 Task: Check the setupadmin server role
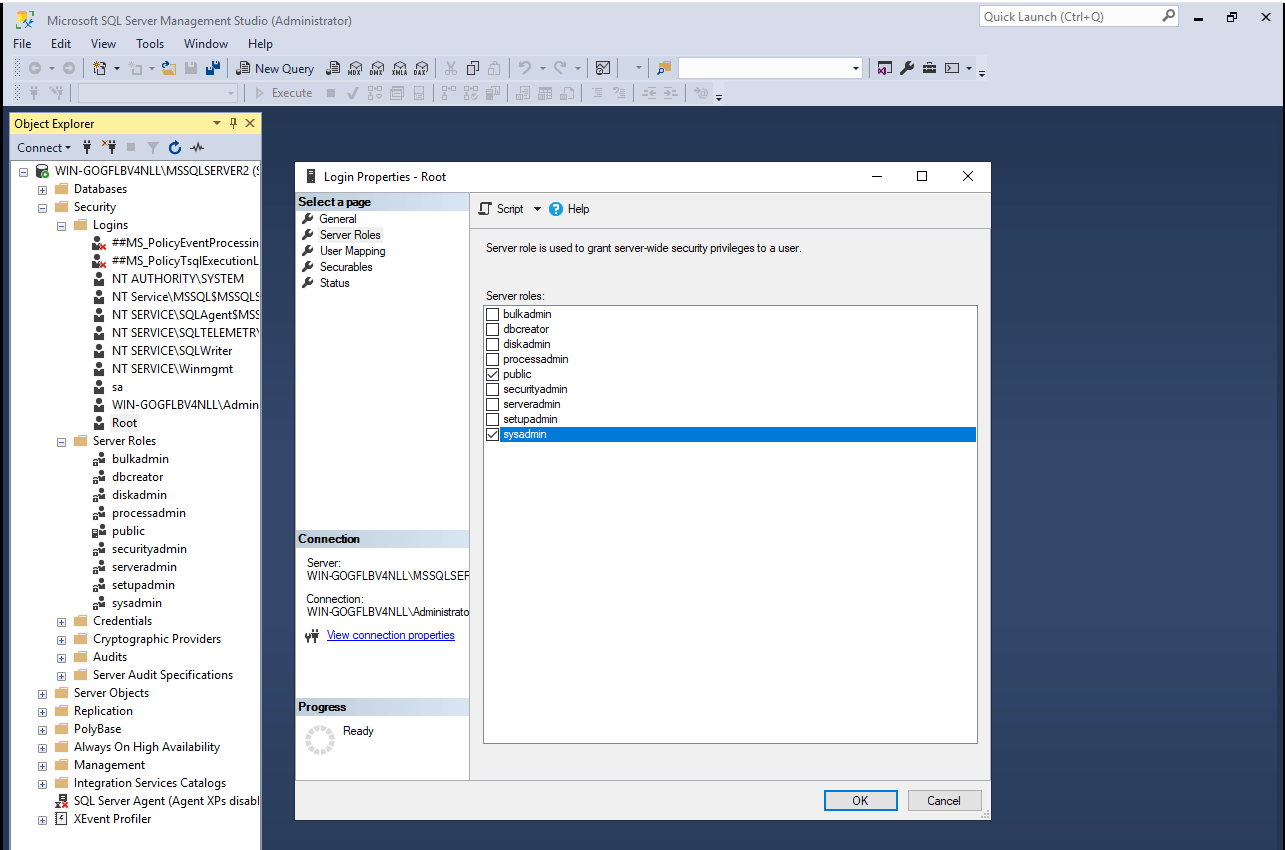[x=492, y=419]
